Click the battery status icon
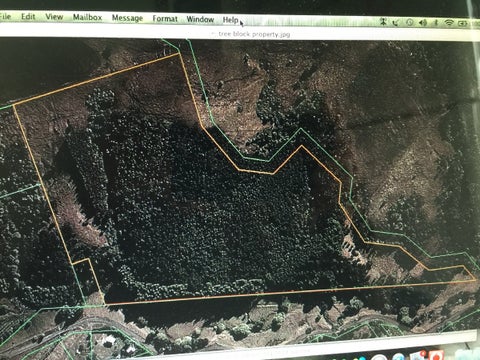The width and height of the screenshot is (480, 360). tap(463, 23)
